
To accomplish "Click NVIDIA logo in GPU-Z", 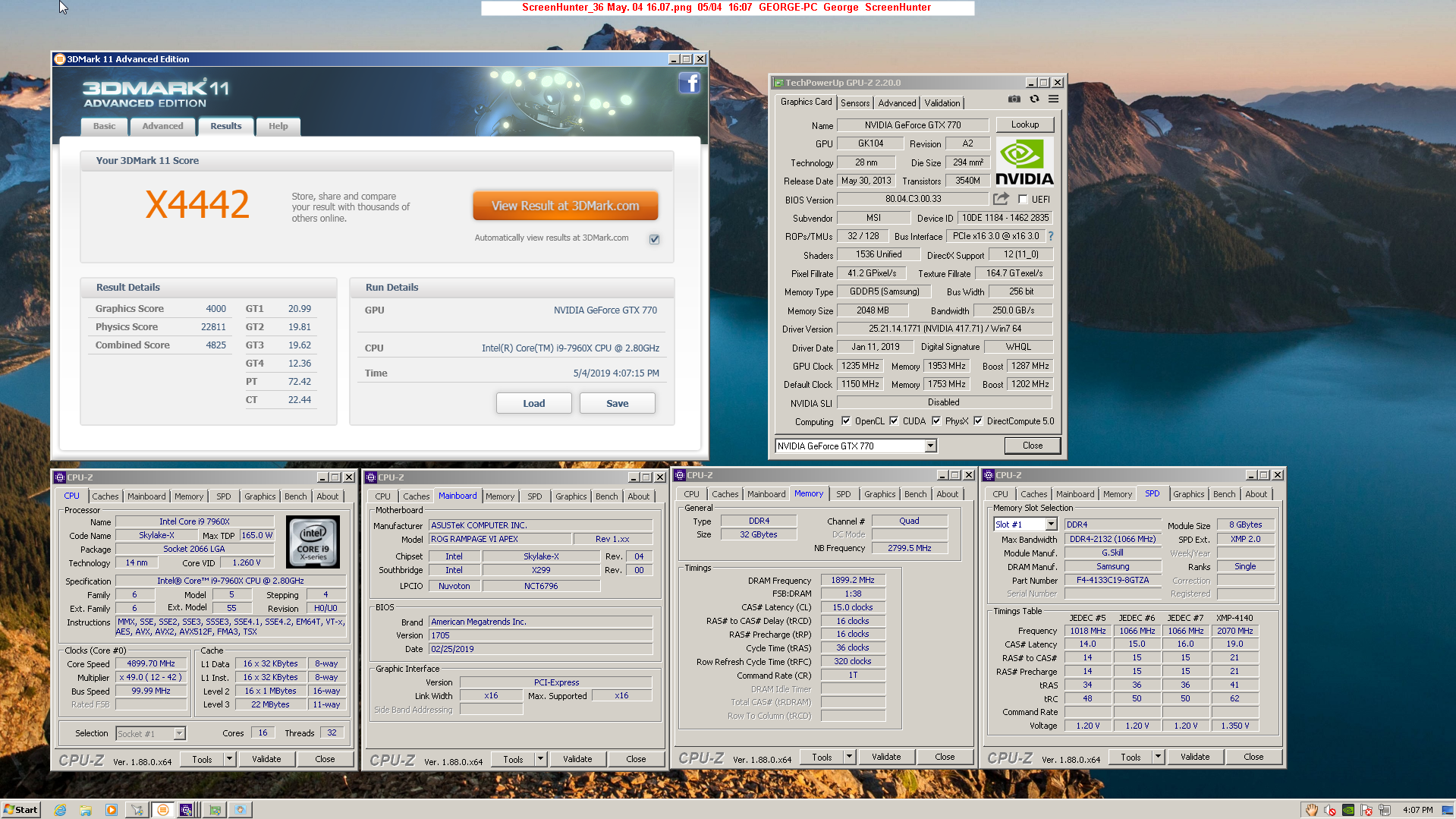I will click(1024, 162).
